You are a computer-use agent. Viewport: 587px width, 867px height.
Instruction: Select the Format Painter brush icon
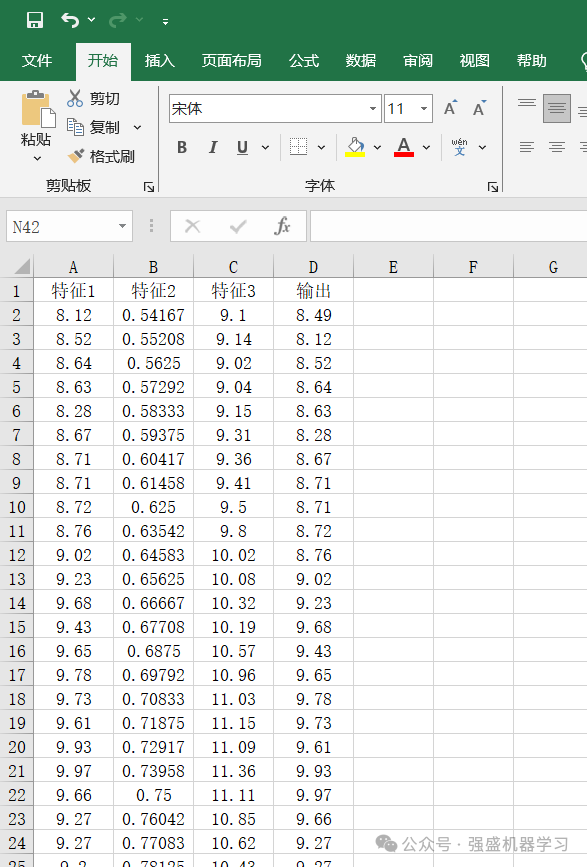[75, 156]
